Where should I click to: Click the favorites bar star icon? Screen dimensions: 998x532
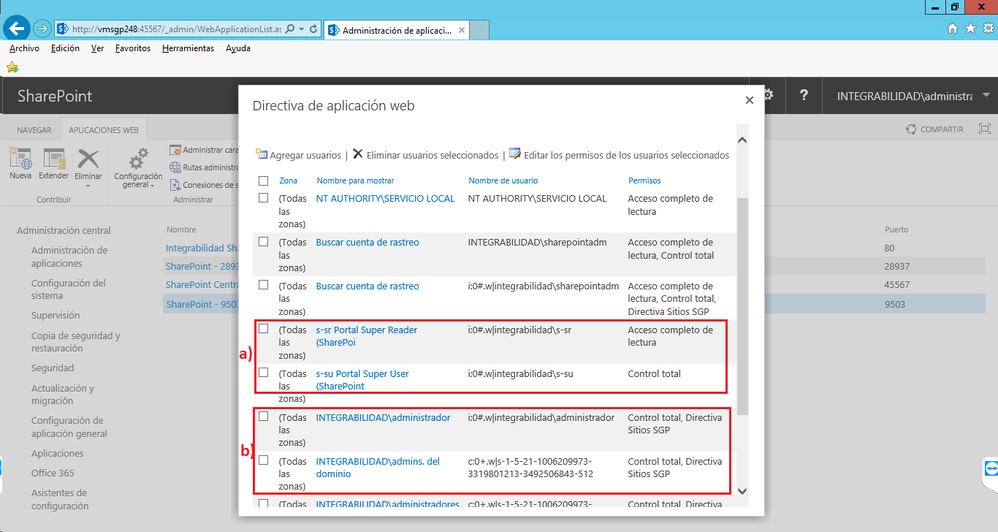pos(12,67)
